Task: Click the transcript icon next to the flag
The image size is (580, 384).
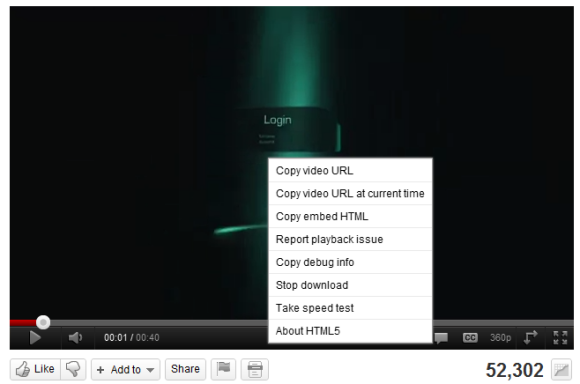Action: pos(255,369)
